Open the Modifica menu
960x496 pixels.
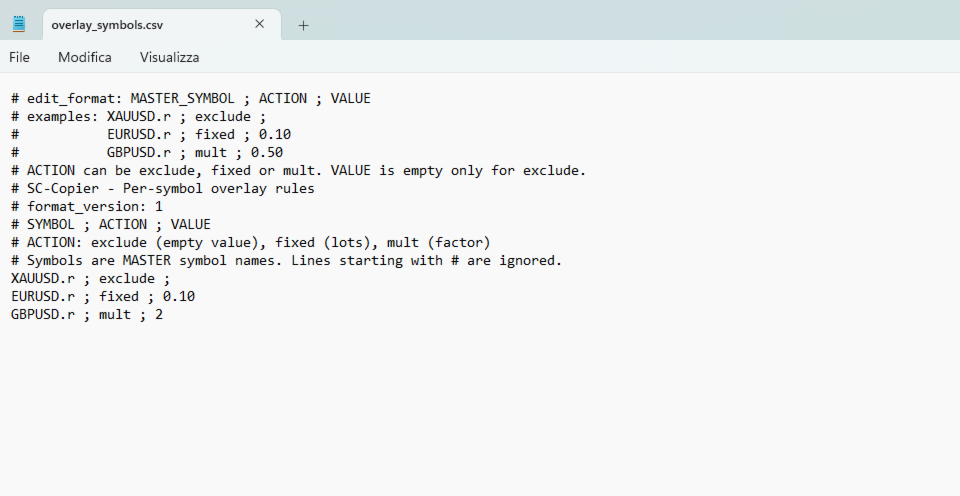click(84, 58)
